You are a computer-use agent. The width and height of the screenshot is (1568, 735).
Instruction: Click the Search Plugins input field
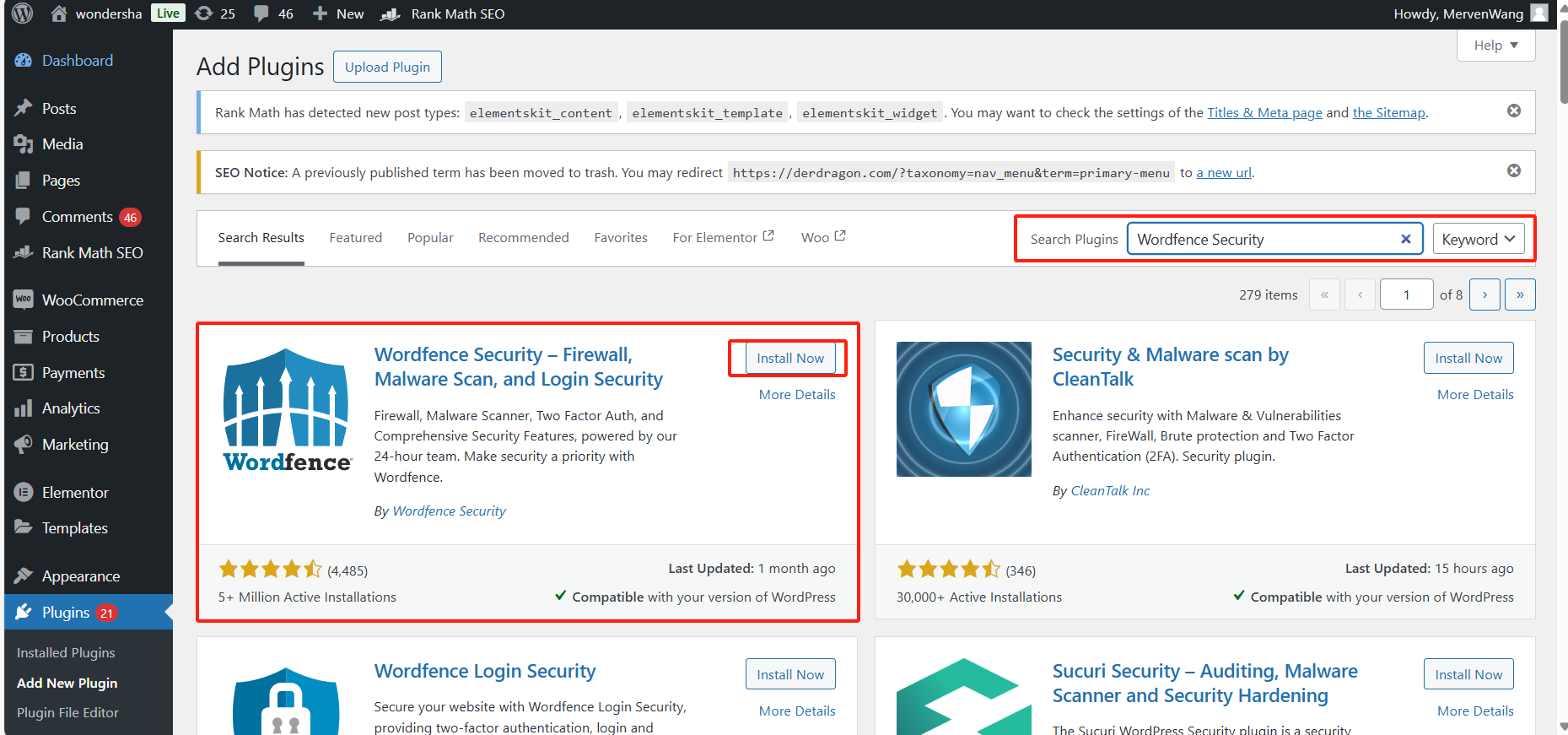pyautogui.click(x=1274, y=239)
